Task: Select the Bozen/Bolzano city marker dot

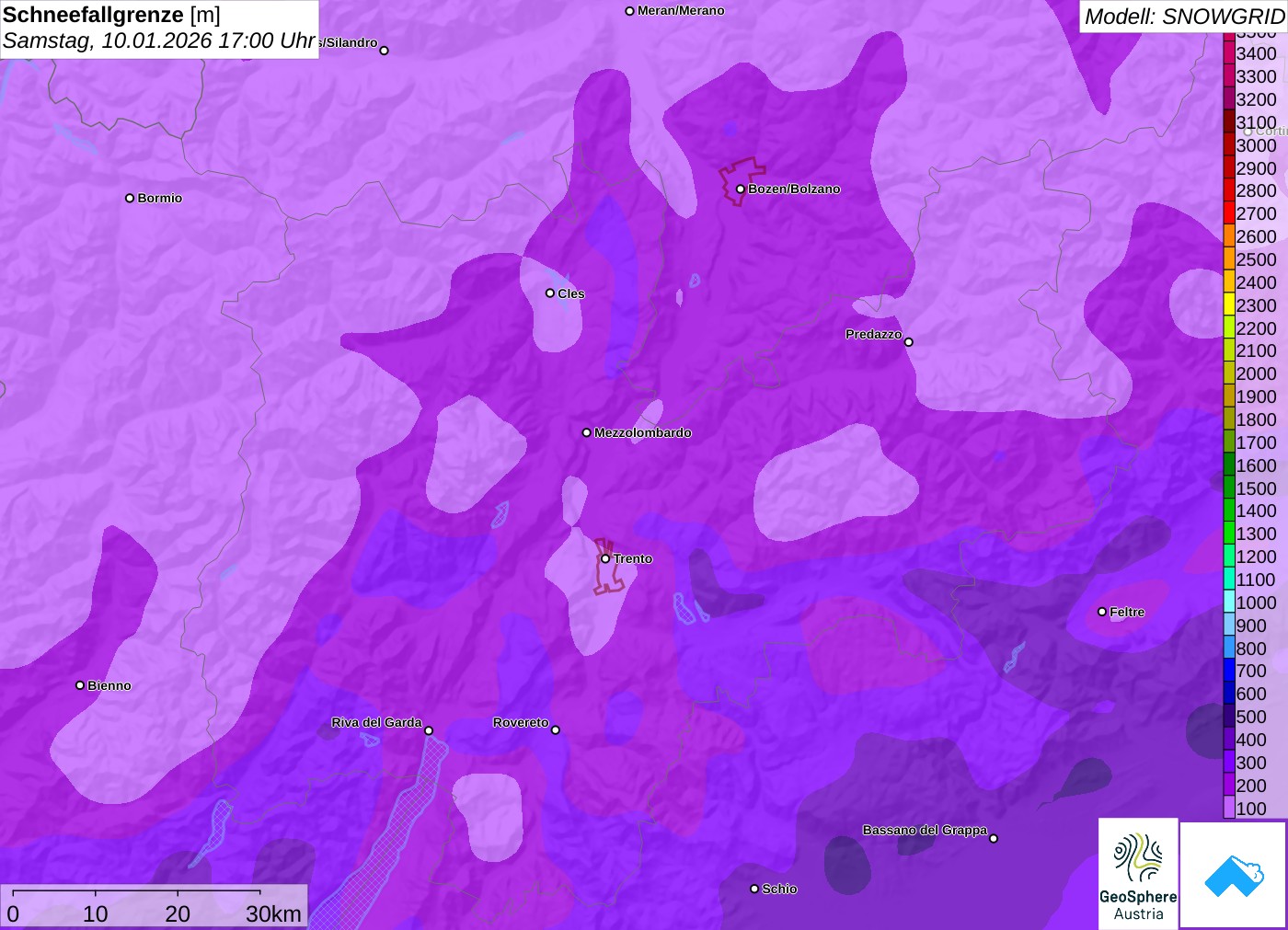Action: coord(740,189)
